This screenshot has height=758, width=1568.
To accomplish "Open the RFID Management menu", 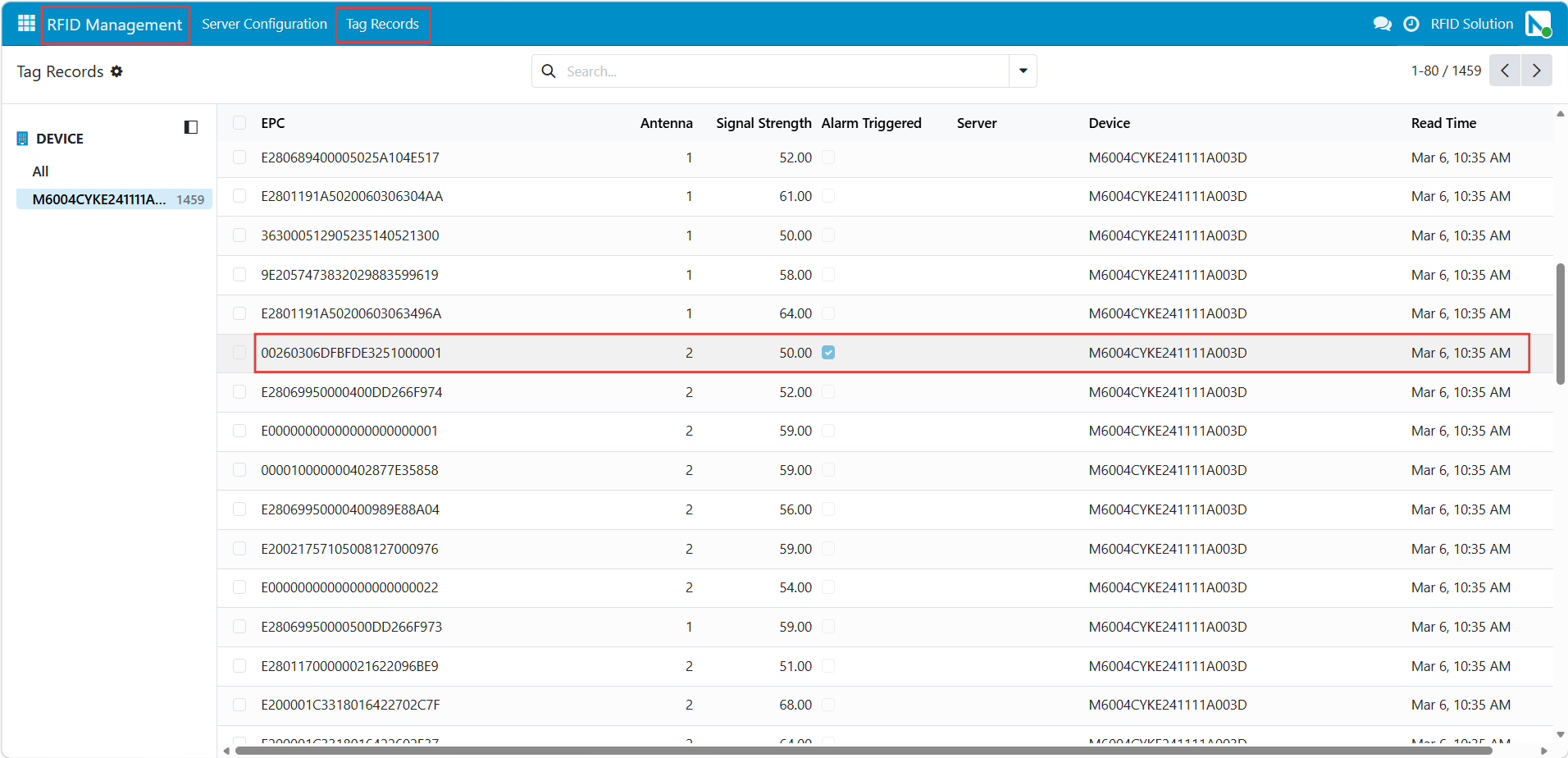I will coord(115,25).
